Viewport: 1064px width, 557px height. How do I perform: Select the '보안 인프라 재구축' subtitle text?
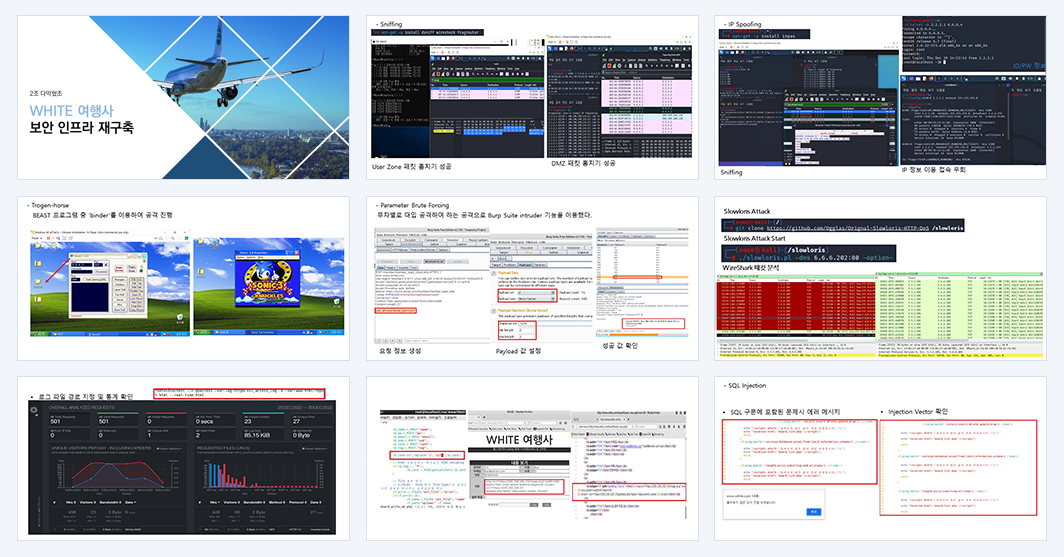[x=81, y=127]
